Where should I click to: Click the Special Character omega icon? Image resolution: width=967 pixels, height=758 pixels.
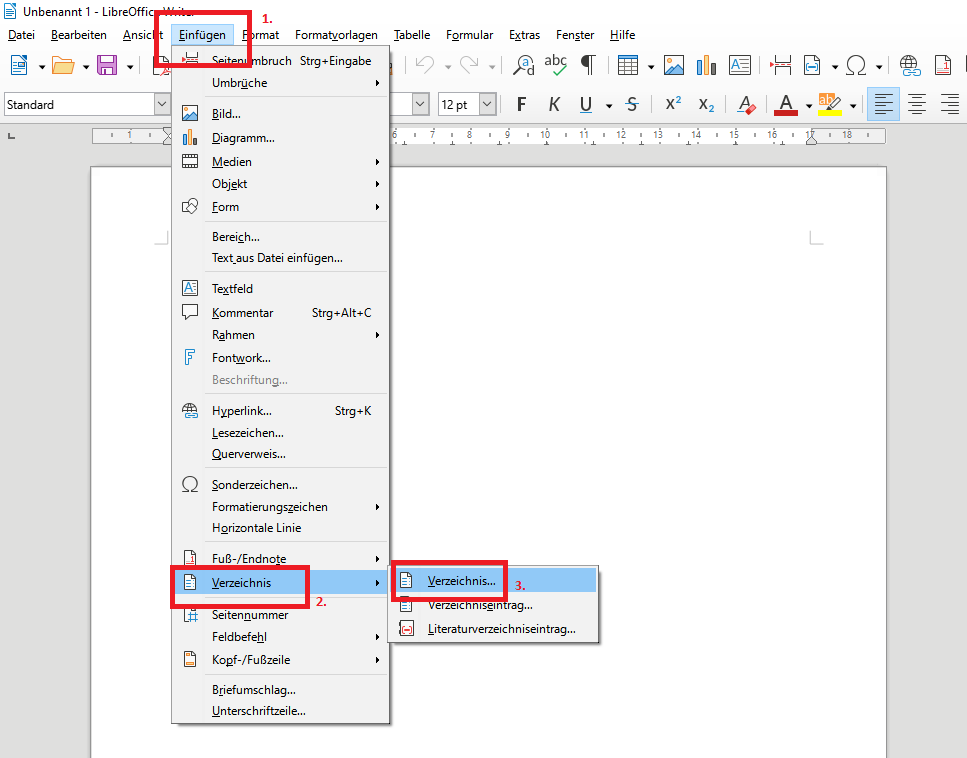[856, 65]
